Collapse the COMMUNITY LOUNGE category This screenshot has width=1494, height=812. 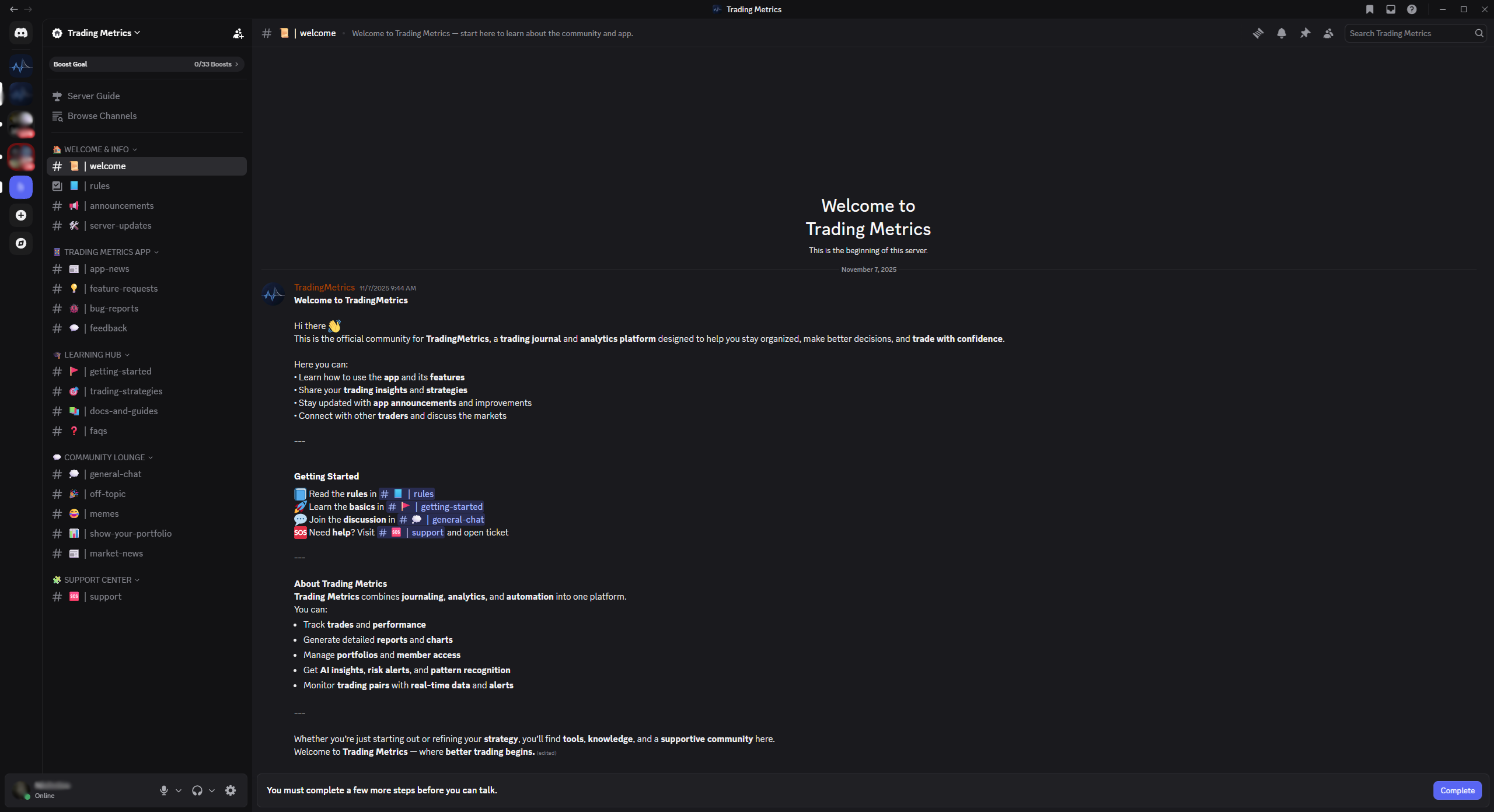coord(103,457)
